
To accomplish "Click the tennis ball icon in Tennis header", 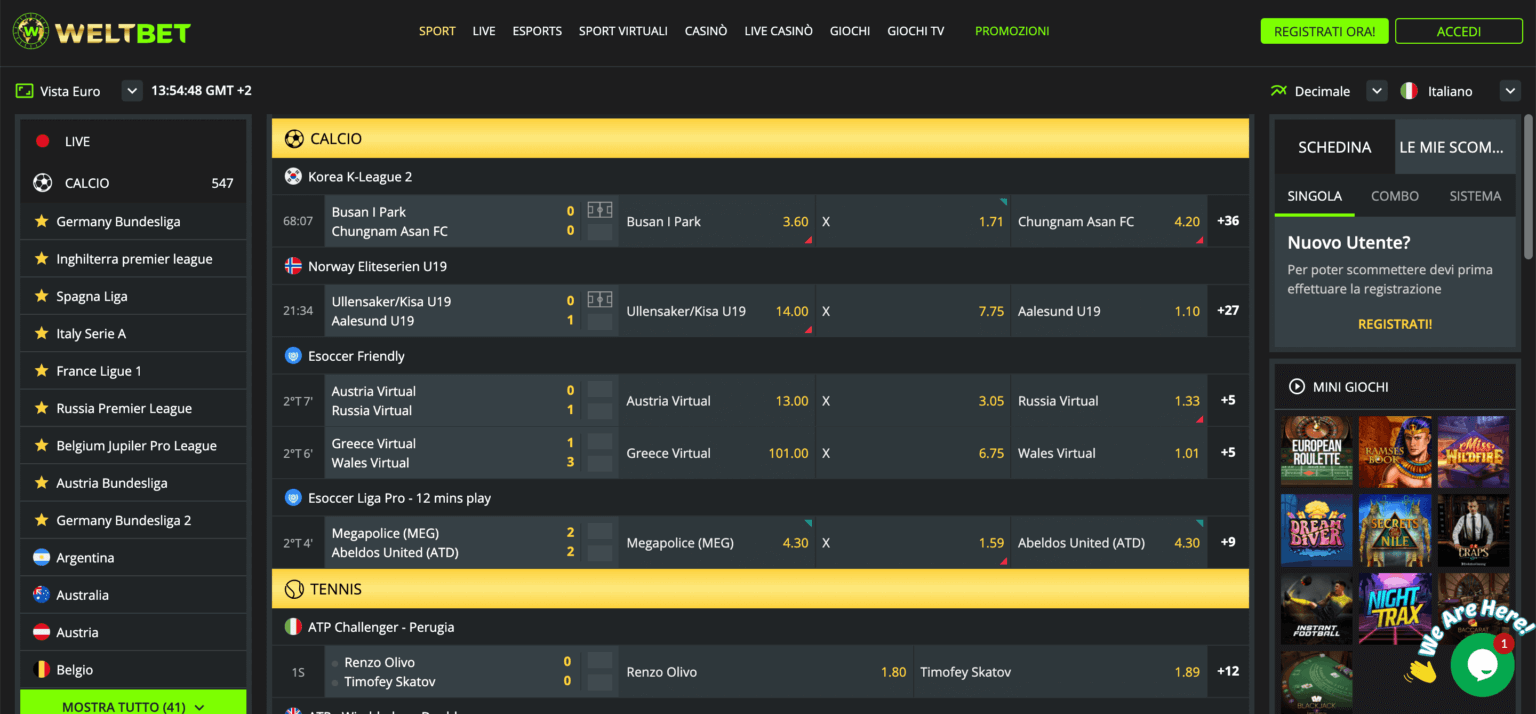I will pyautogui.click(x=294, y=589).
